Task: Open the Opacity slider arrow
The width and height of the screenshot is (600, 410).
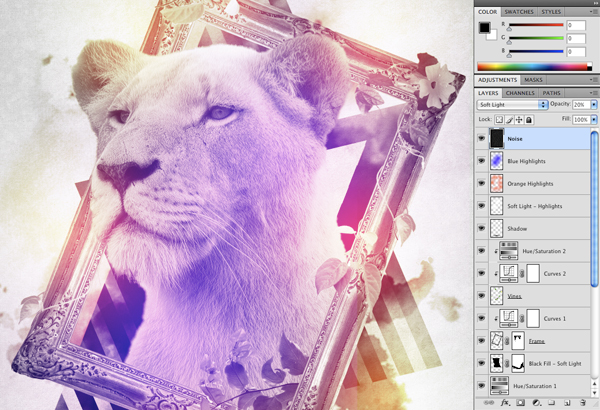Action: [x=594, y=105]
